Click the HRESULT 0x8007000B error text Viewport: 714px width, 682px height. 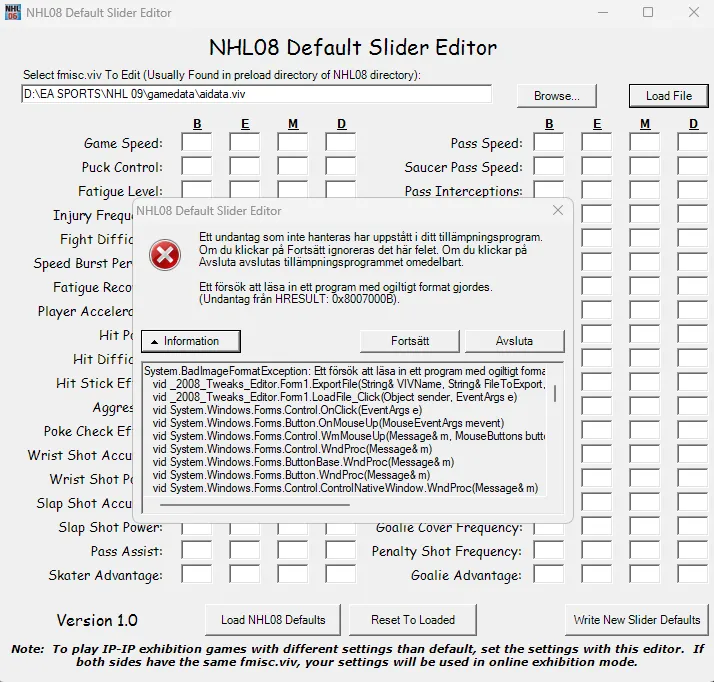pyautogui.click(x=299, y=299)
